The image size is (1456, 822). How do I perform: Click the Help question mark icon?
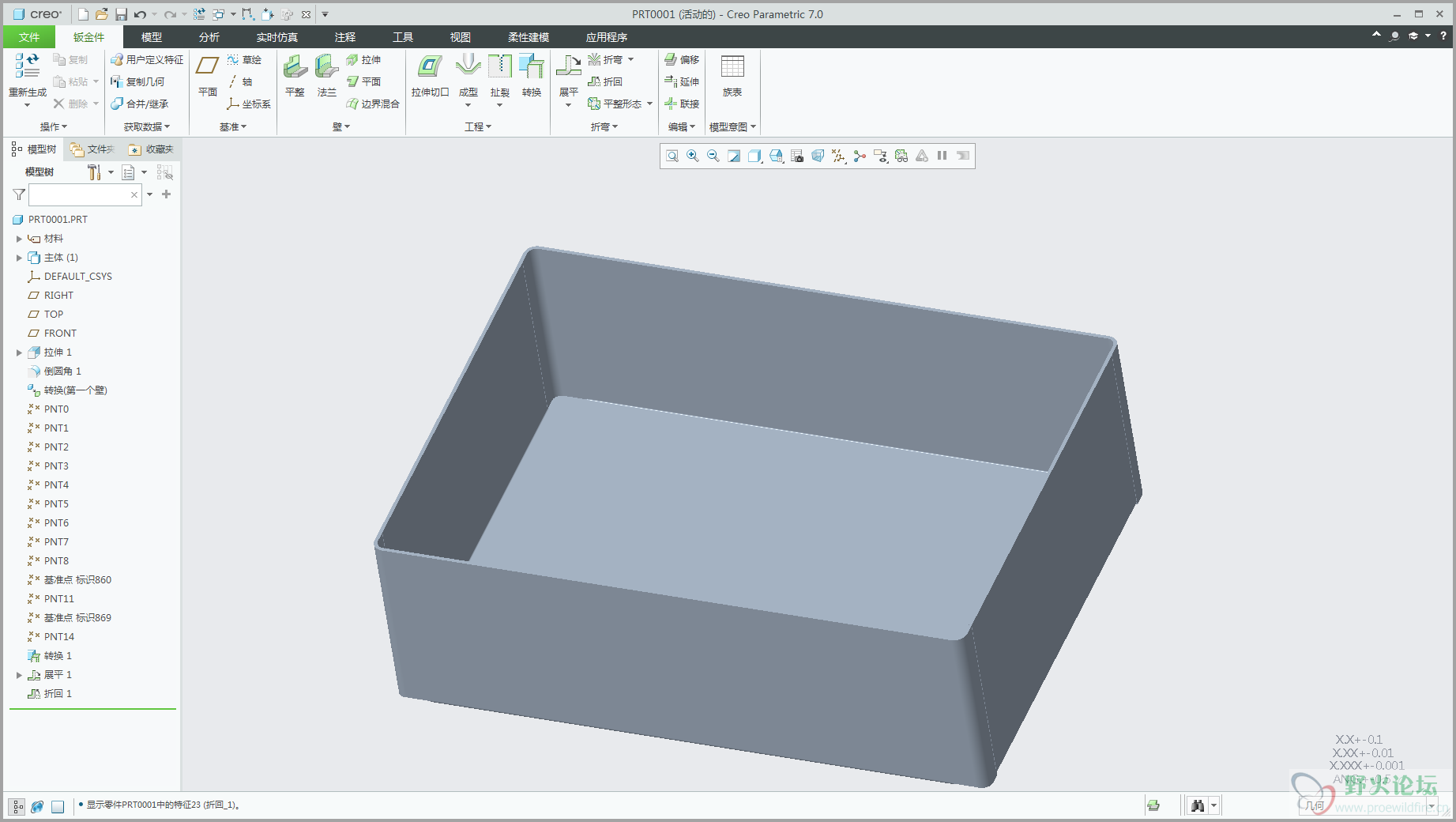pyautogui.click(x=1443, y=36)
